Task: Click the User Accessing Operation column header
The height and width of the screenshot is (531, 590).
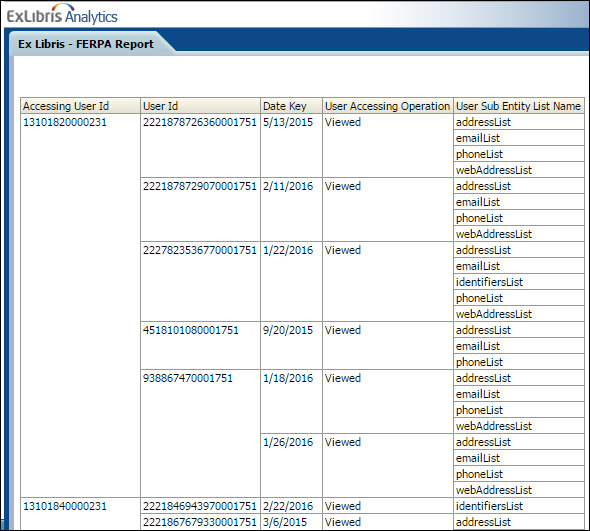Action: coord(388,106)
